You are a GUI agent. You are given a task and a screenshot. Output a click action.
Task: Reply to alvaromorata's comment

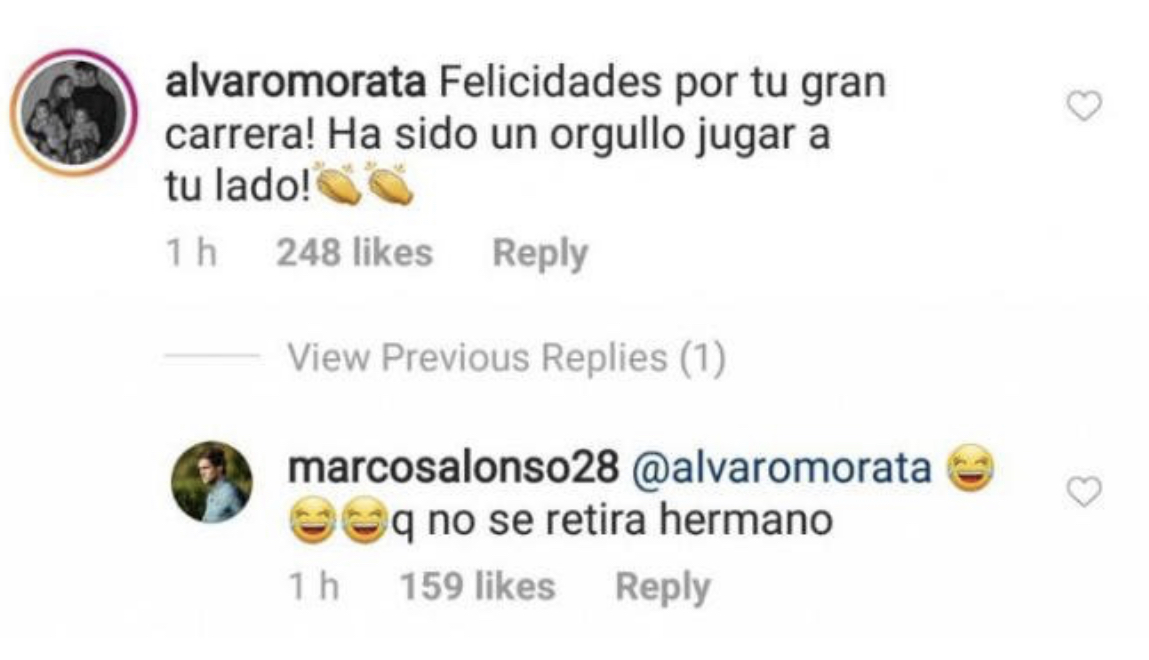(x=540, y=254)
